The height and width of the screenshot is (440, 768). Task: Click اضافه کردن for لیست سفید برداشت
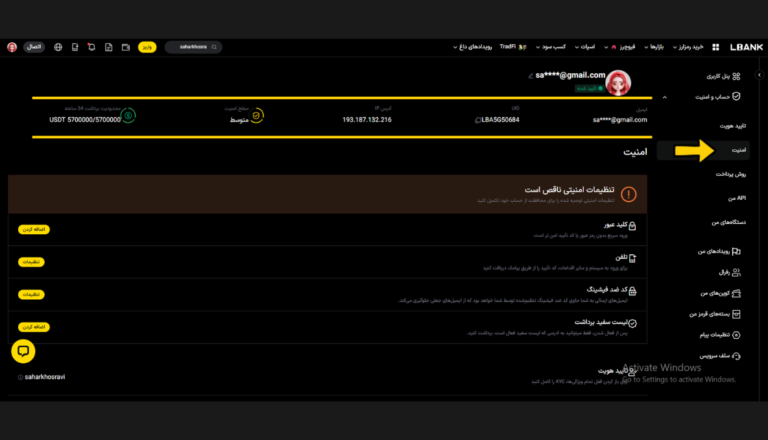coord(34,327)
